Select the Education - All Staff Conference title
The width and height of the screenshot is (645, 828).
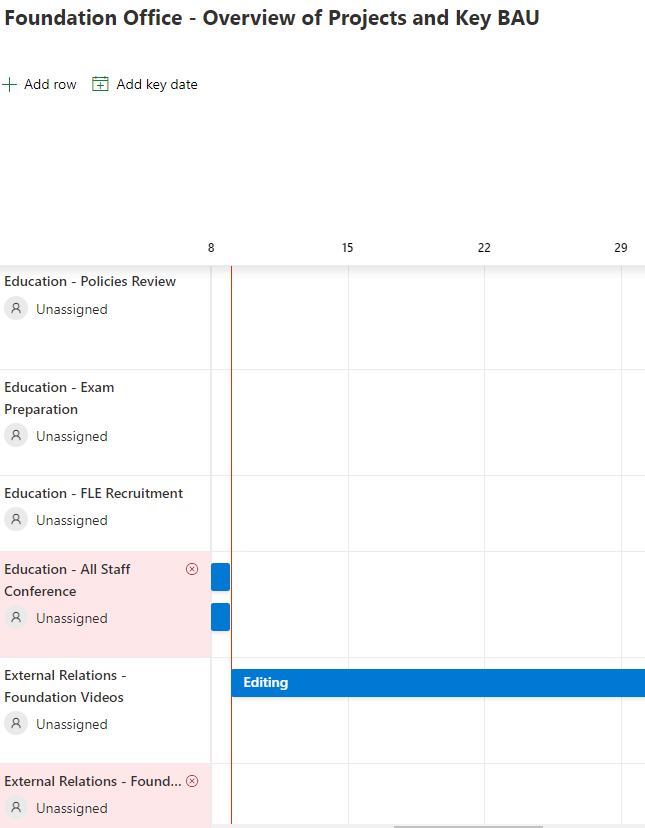pyautogui.click(x=67, y=580)
